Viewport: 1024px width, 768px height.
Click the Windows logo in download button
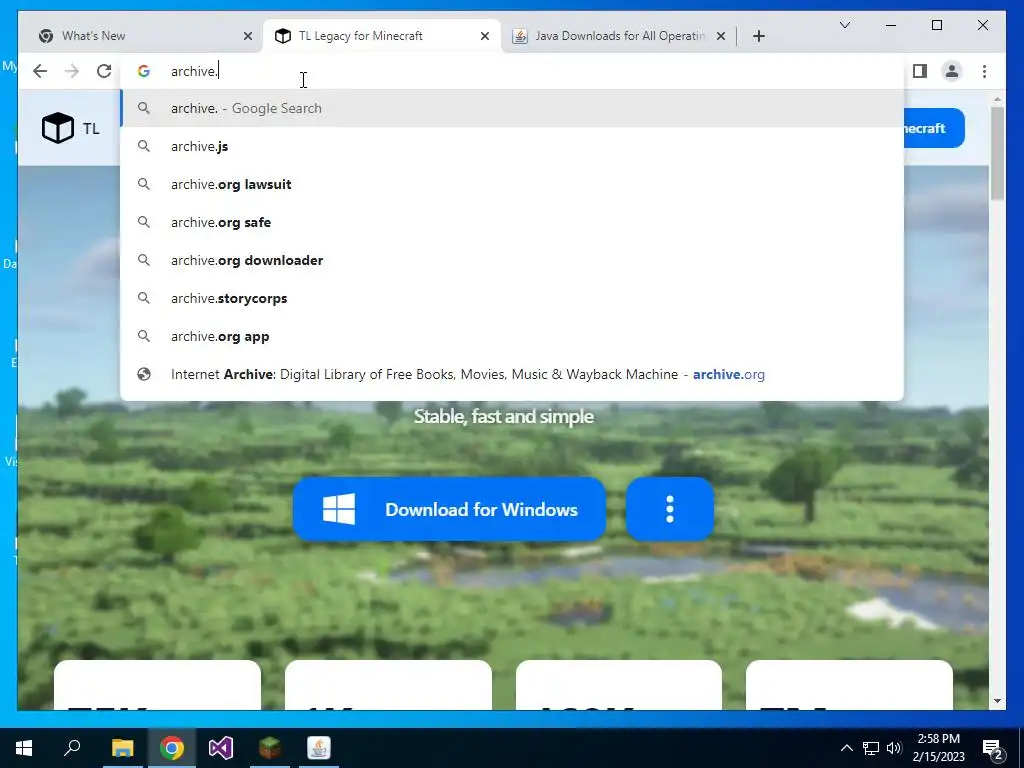tap(339, 509)
